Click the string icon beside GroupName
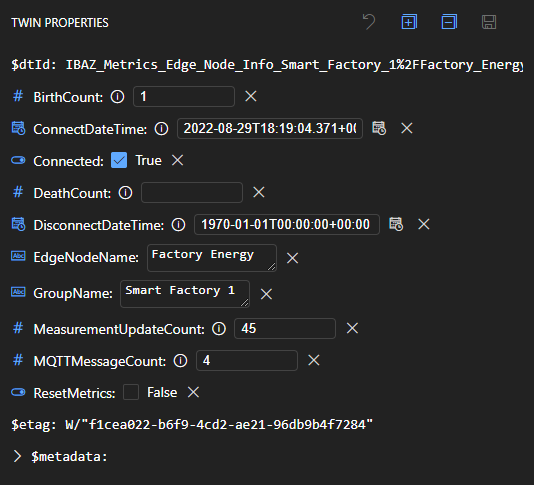Image resolution: width=534 pixels, height=485 pixels. click(x=18, y=292)
